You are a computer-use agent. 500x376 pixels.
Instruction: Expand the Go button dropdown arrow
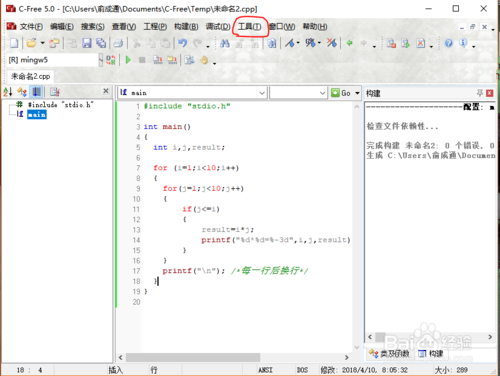click(x=357, y=93)
